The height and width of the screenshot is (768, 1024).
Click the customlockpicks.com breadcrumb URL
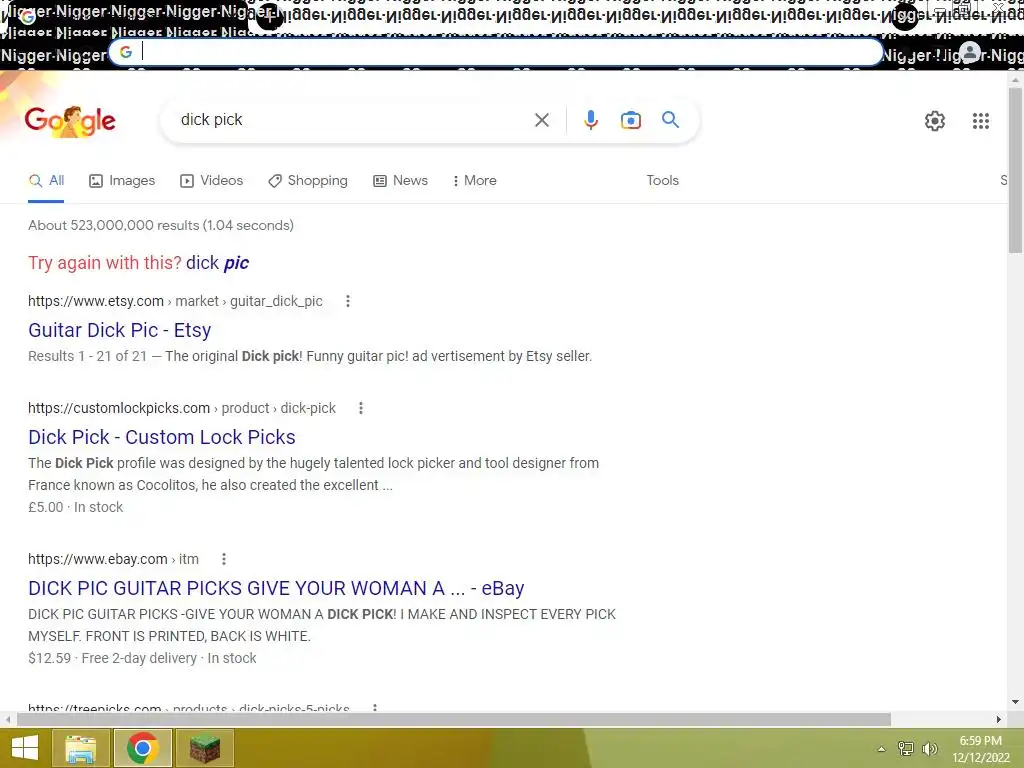click(x=182, y=408)
